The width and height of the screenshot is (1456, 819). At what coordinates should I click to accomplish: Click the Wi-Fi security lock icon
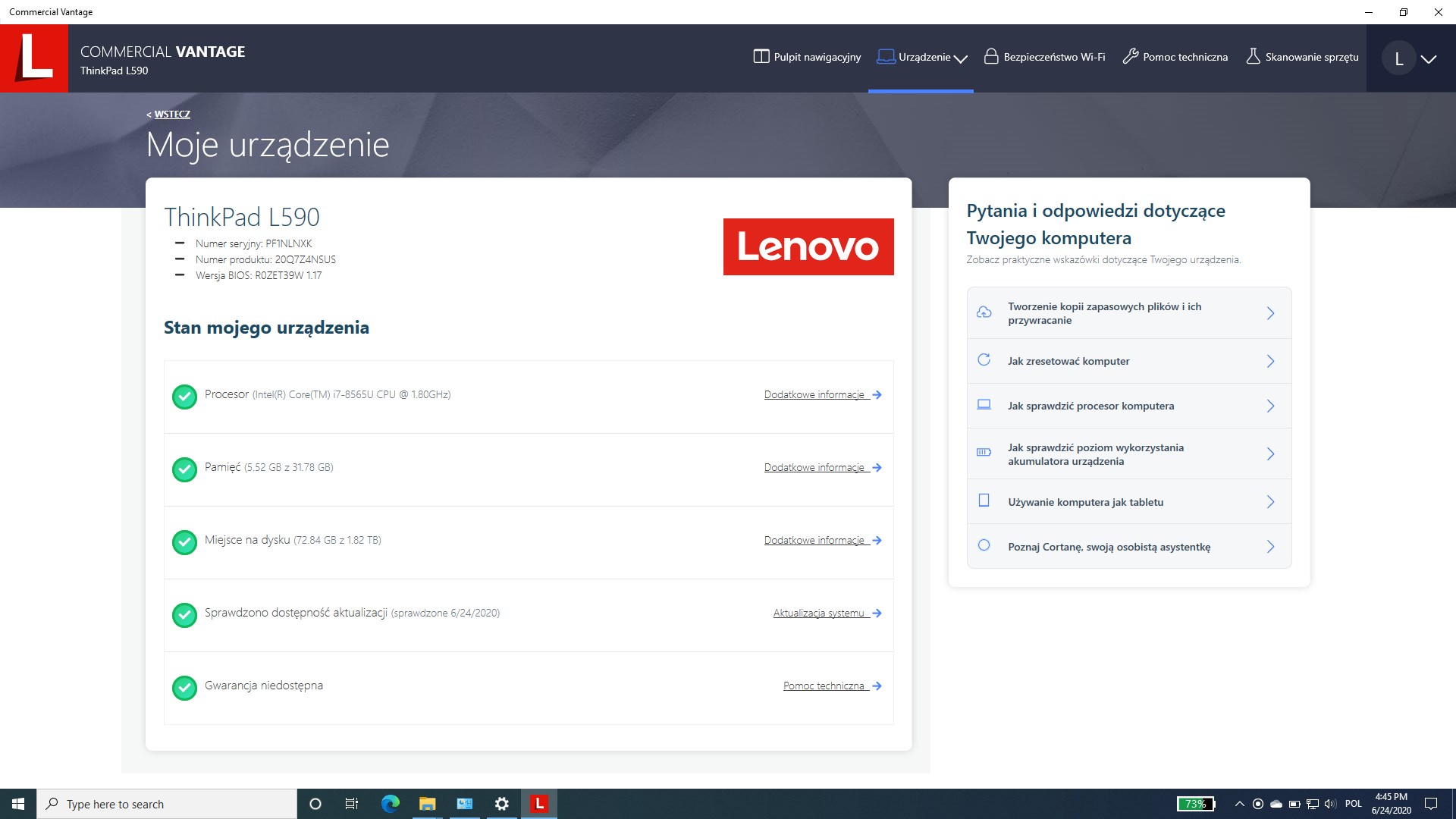[x=990, y=57]
